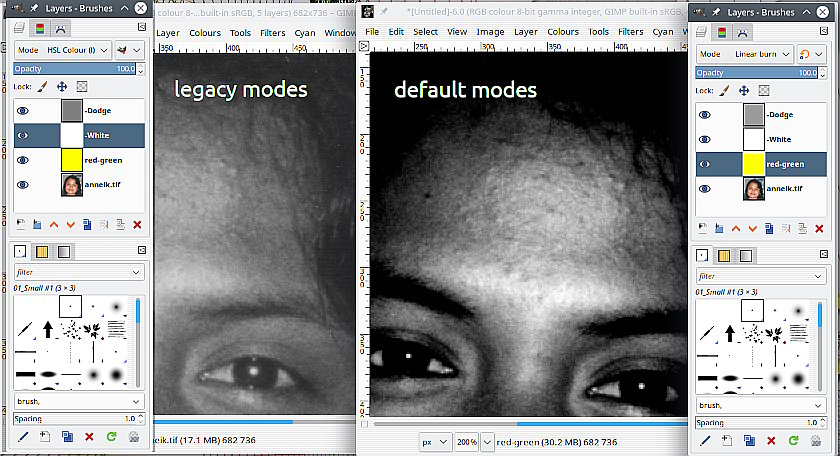Delete the layer with left dock's red X
Viewport: 840px width, 456px height.
[x=137, y=225]
